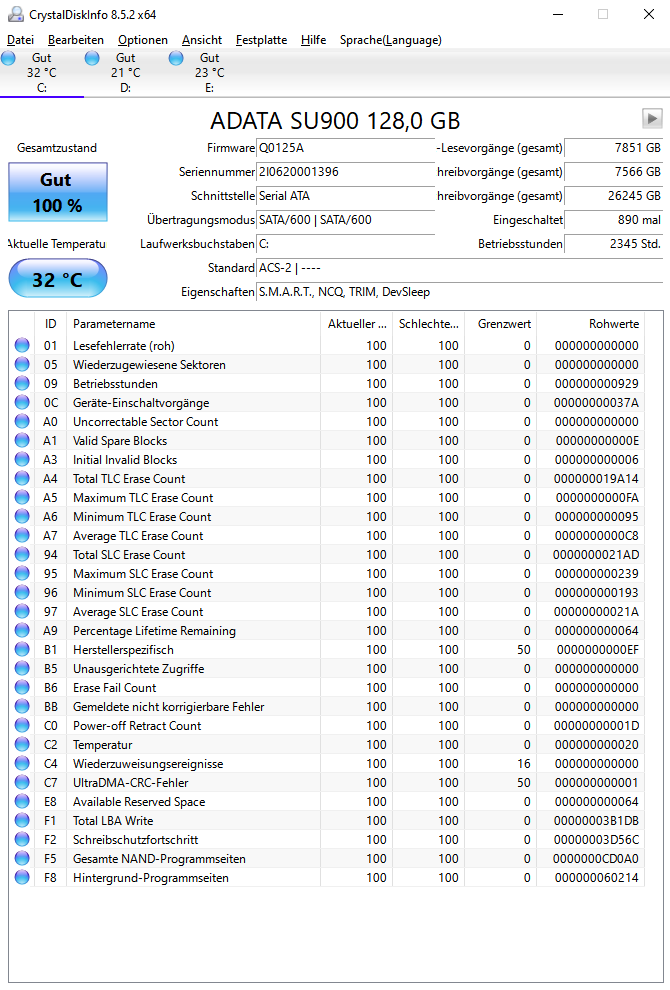Click status orb for Average TLC Erase Count
670x990 pixels.
point(22,535)
